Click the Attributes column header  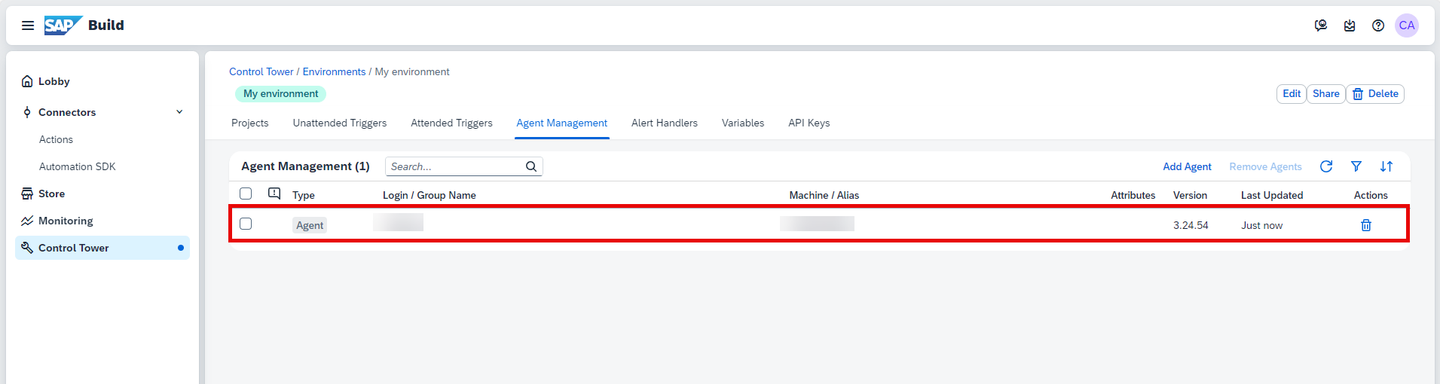point(1133,195)
